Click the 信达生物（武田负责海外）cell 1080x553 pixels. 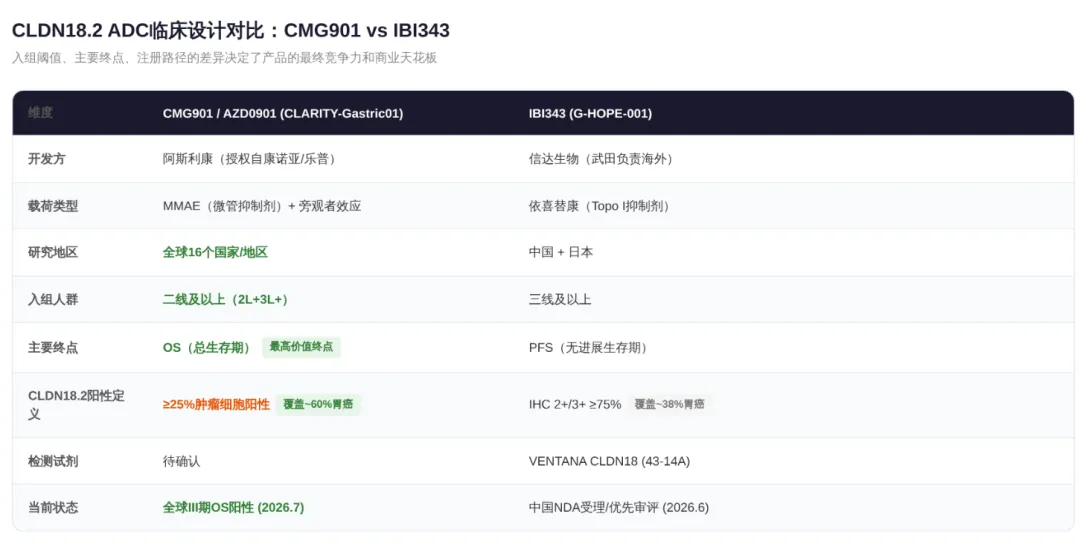coord(603,158)
